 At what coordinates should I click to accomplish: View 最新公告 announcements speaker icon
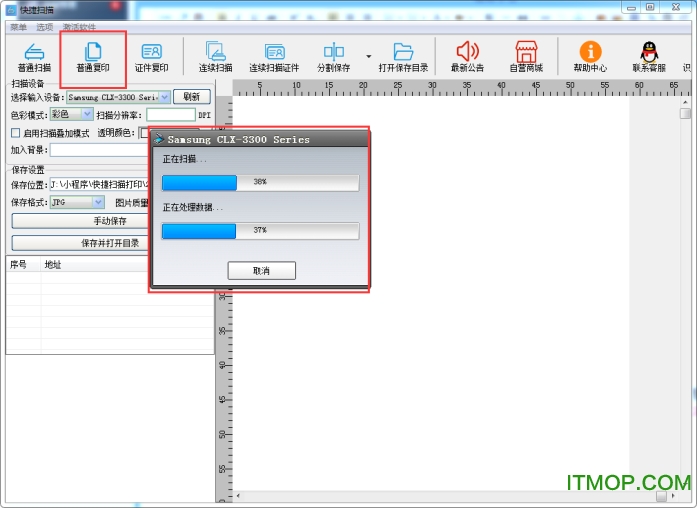467,52
